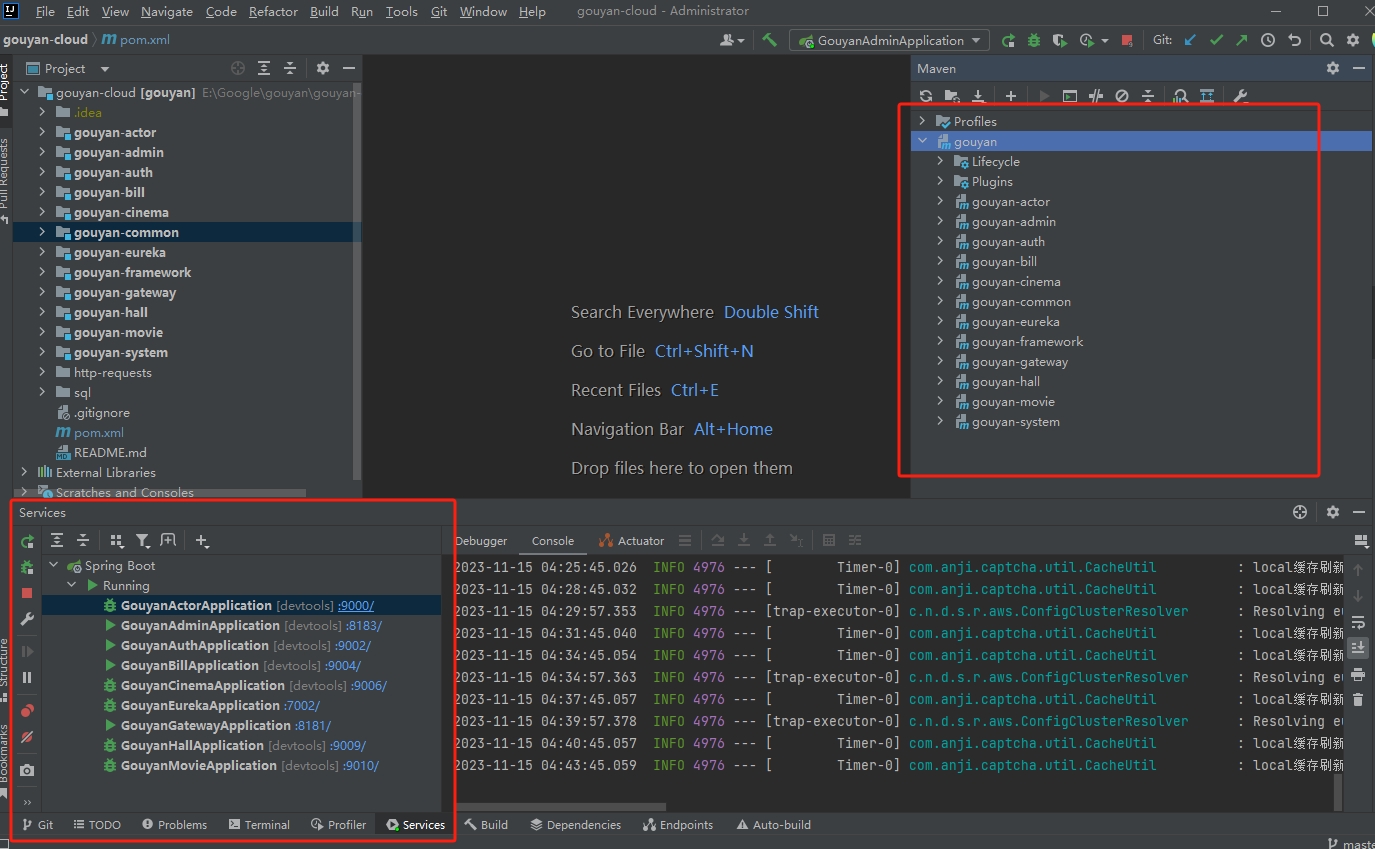Click the Clear All trash icon in console

pyautogui.click(x=1358, y=700)
